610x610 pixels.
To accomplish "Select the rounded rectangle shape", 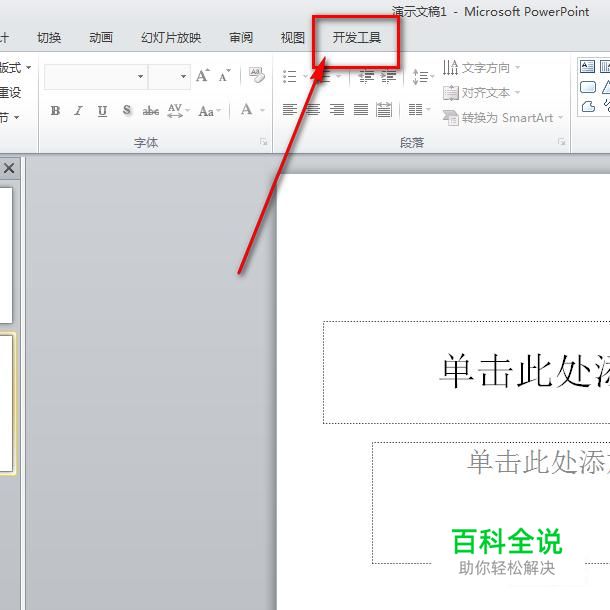I will (587, 87).
